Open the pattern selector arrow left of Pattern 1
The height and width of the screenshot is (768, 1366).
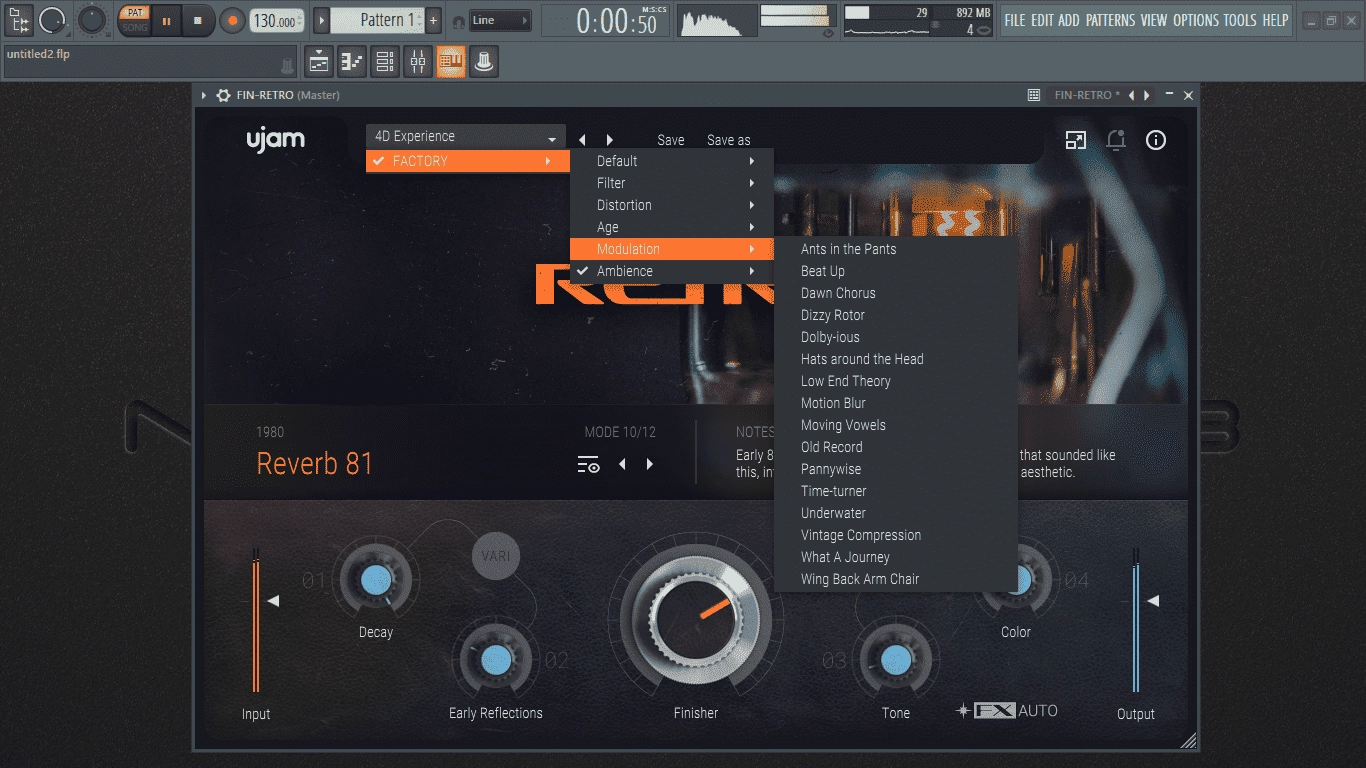(x=321, y=20)
